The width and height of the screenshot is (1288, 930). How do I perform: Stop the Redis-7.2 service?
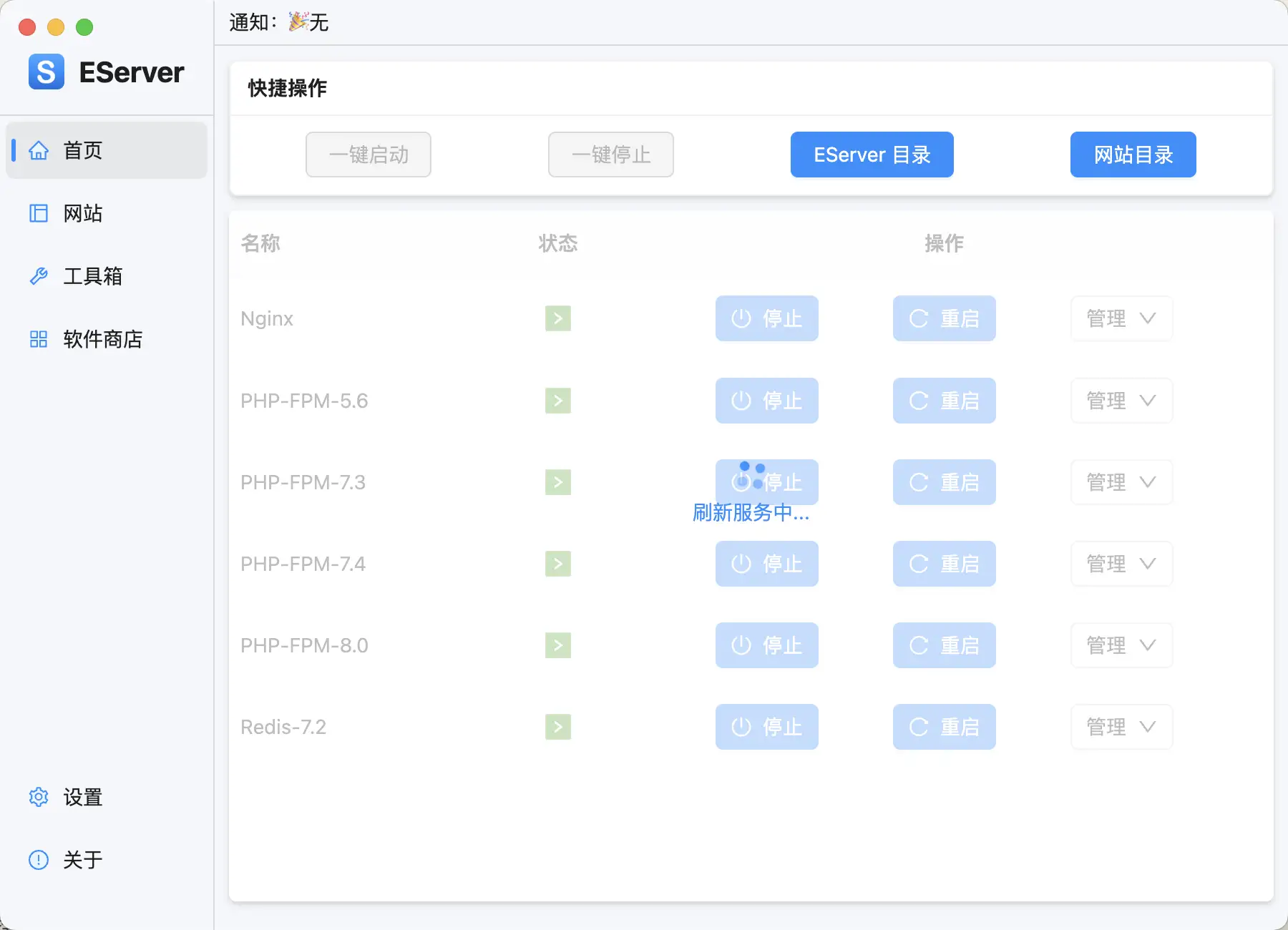767,727
